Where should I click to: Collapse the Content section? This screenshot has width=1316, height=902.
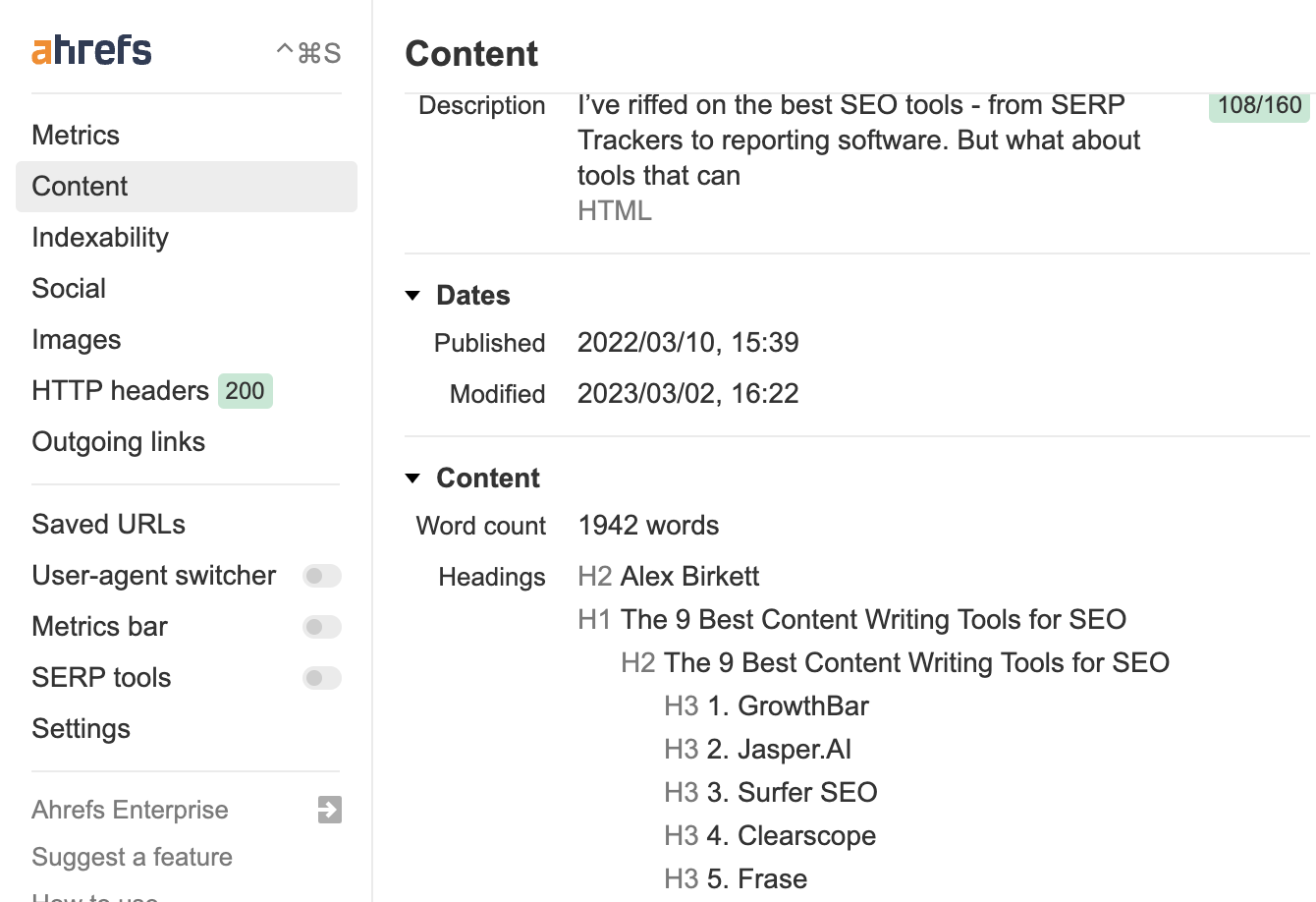pyautogui.click(x=412, y=478)
